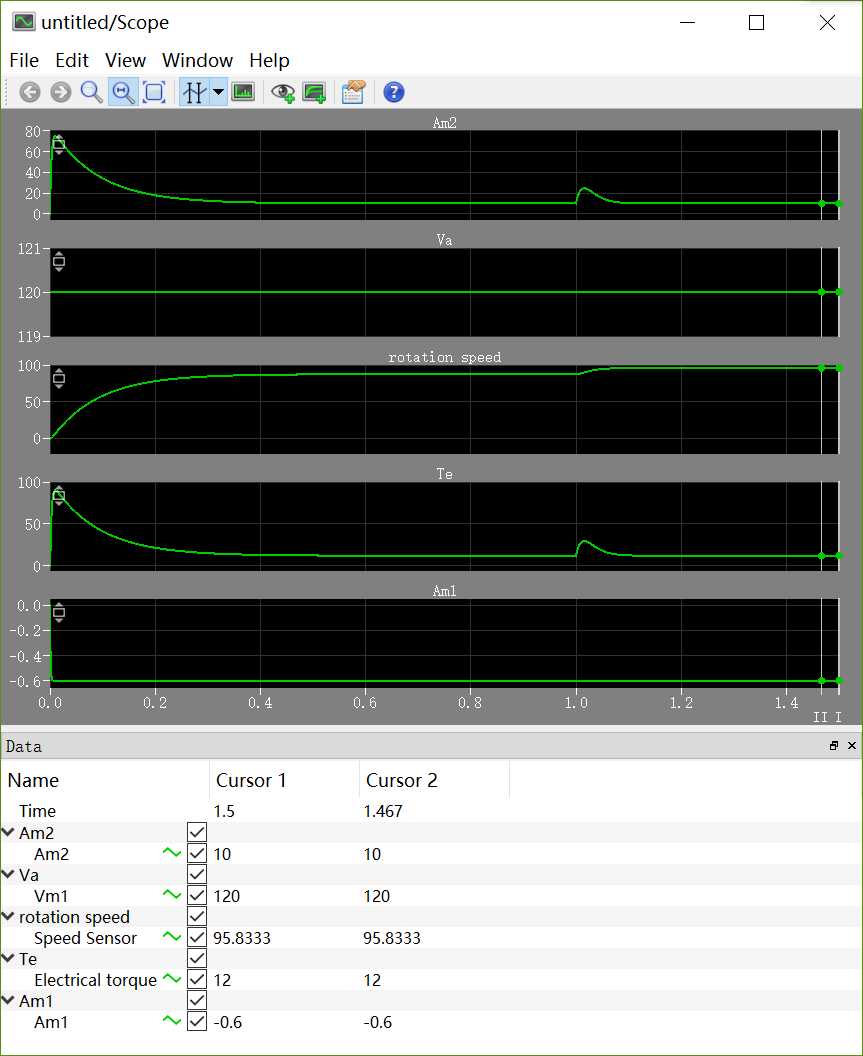The height and width of the screenshot is (1056, 863).
Task: Open the Help menu
Action: pyautogui.click(x=269, y=61)
